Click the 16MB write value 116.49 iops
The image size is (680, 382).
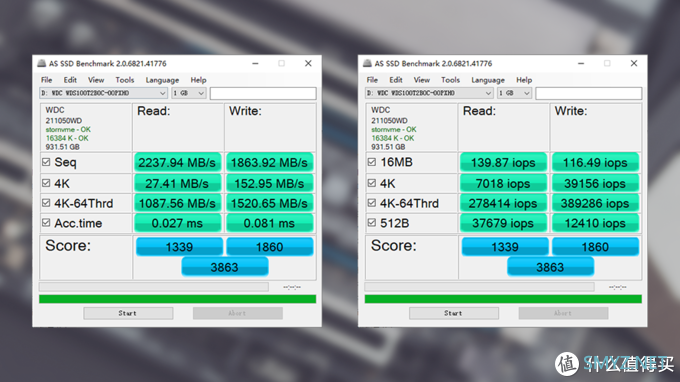(595, 163)
